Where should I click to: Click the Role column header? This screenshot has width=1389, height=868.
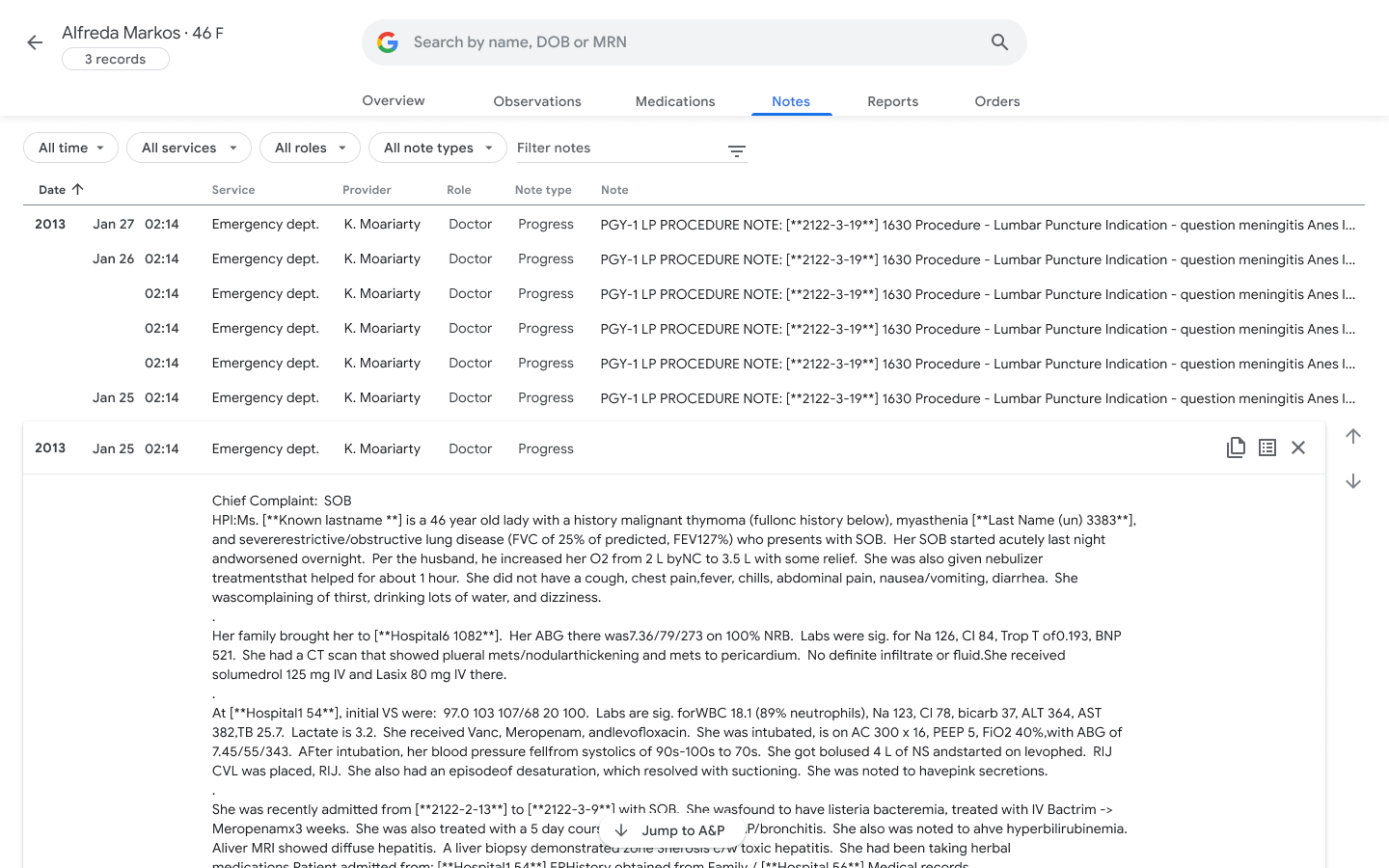click(459, 190)
